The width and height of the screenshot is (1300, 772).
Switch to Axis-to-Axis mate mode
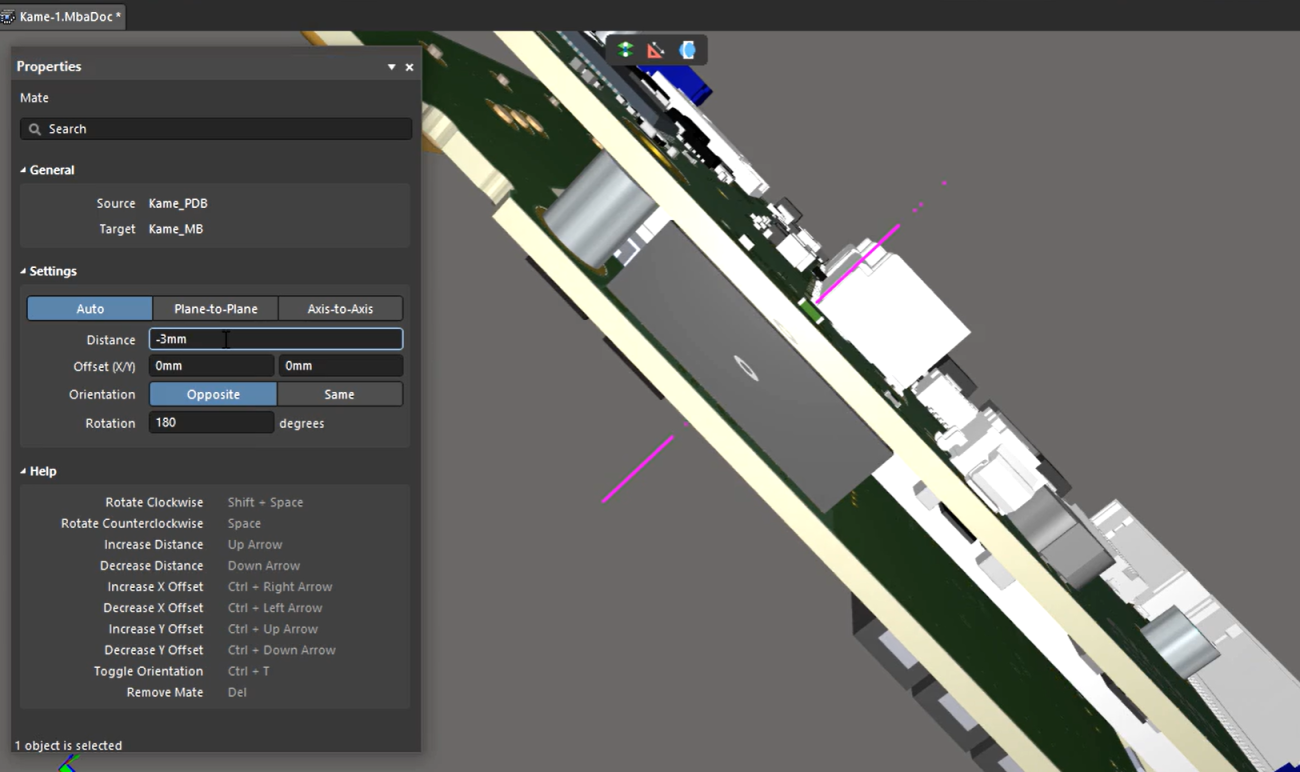pos(340,309)
